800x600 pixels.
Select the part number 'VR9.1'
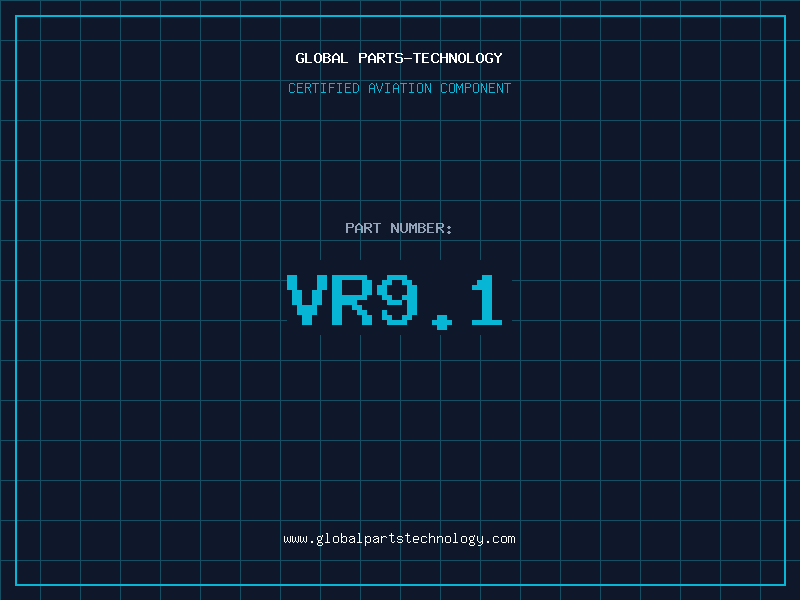click(x=395, y=302)
